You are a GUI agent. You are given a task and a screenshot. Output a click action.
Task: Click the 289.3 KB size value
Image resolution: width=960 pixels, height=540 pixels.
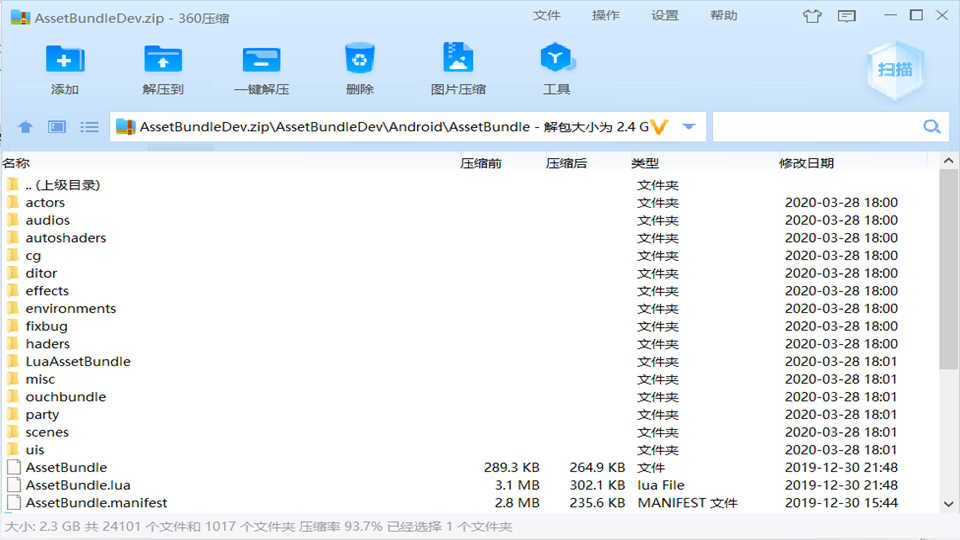point(511,467)
